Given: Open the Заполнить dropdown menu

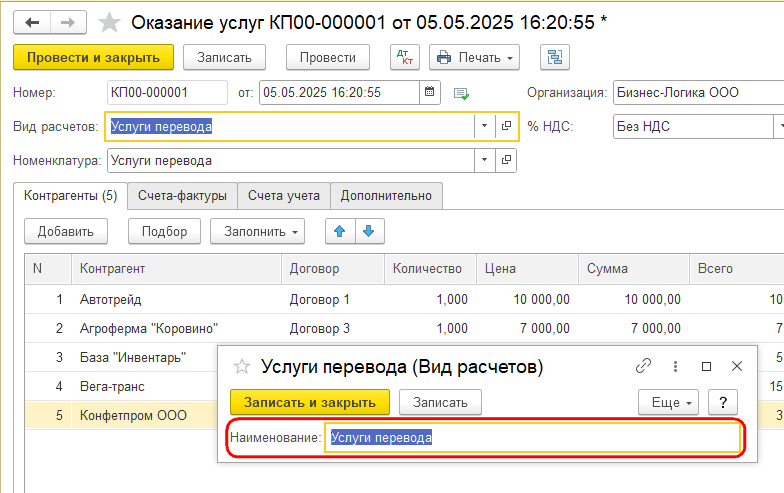Looking at the screenshot, I should (257, 231).
